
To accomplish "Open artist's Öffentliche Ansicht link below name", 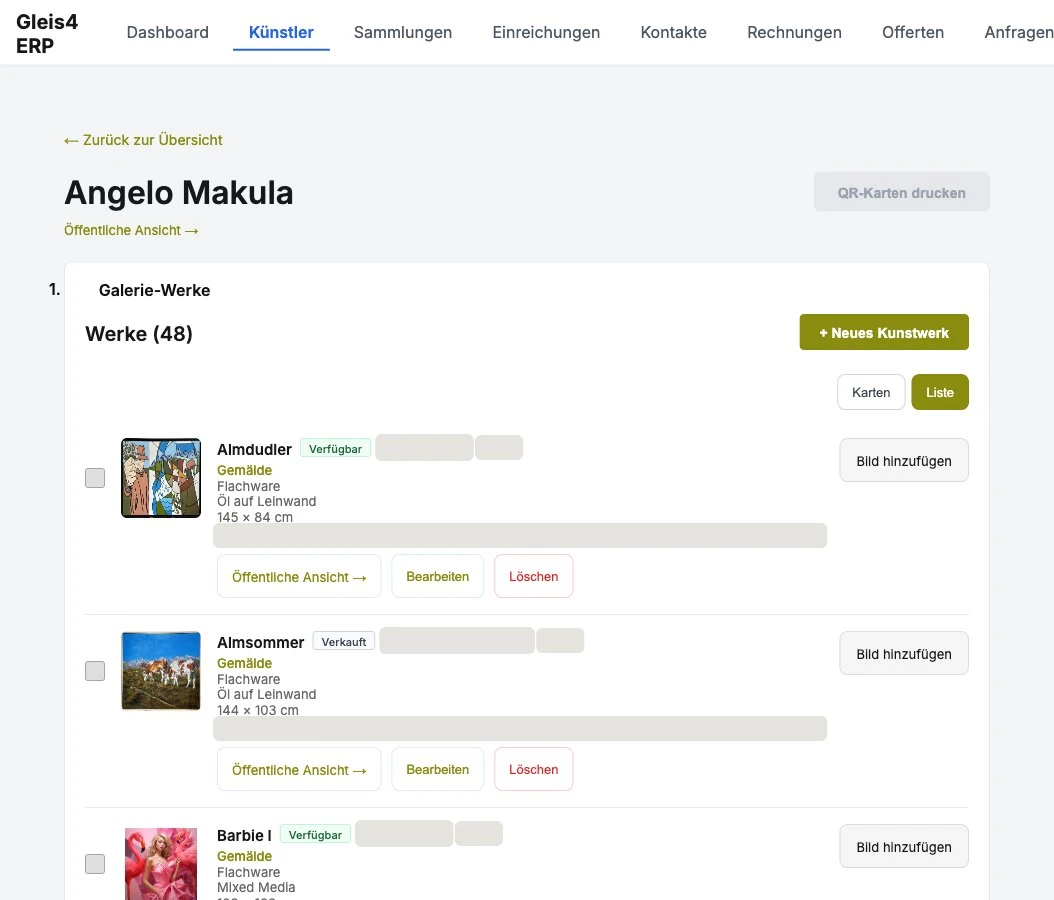I will point(131,231).
